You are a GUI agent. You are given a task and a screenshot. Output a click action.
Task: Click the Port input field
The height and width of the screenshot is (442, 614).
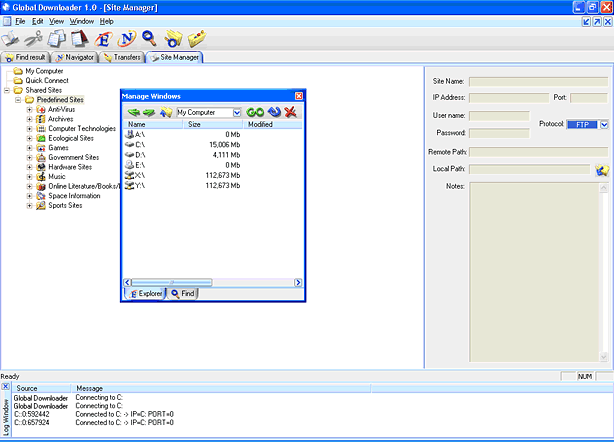pos(589,97)
